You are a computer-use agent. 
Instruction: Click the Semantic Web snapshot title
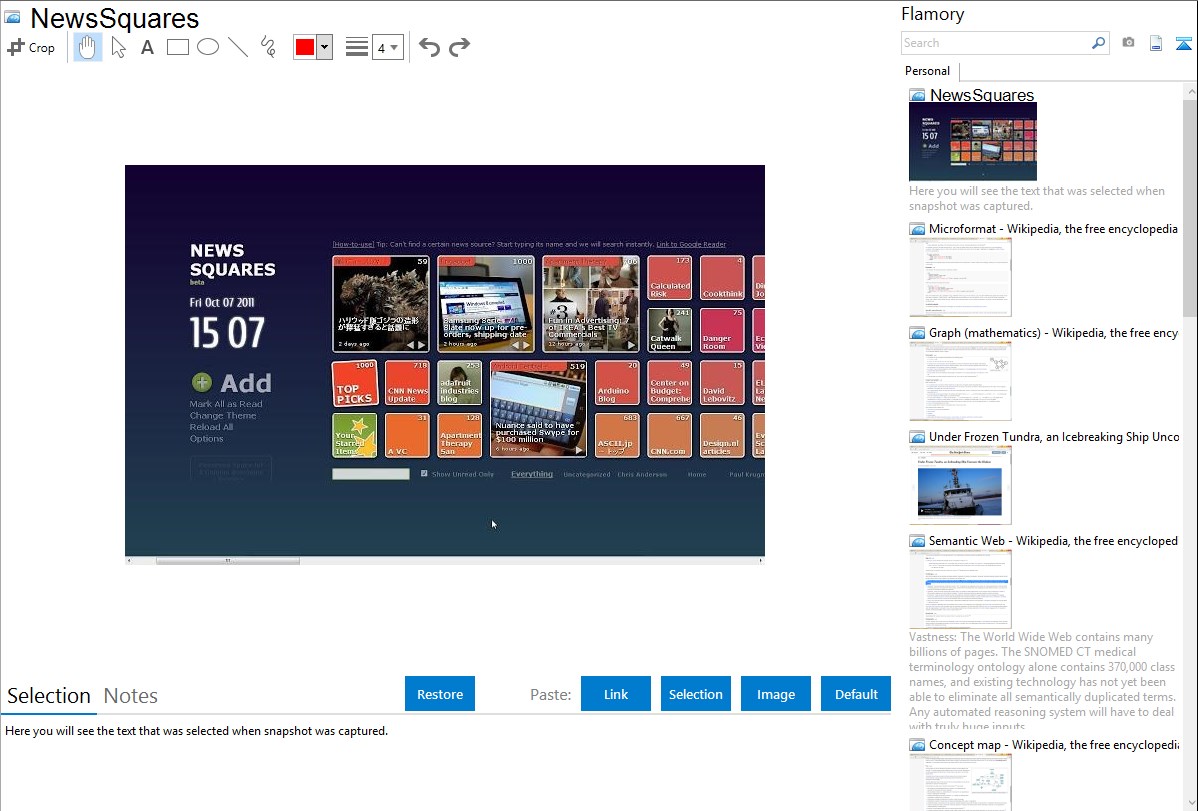pos(1053,540)
